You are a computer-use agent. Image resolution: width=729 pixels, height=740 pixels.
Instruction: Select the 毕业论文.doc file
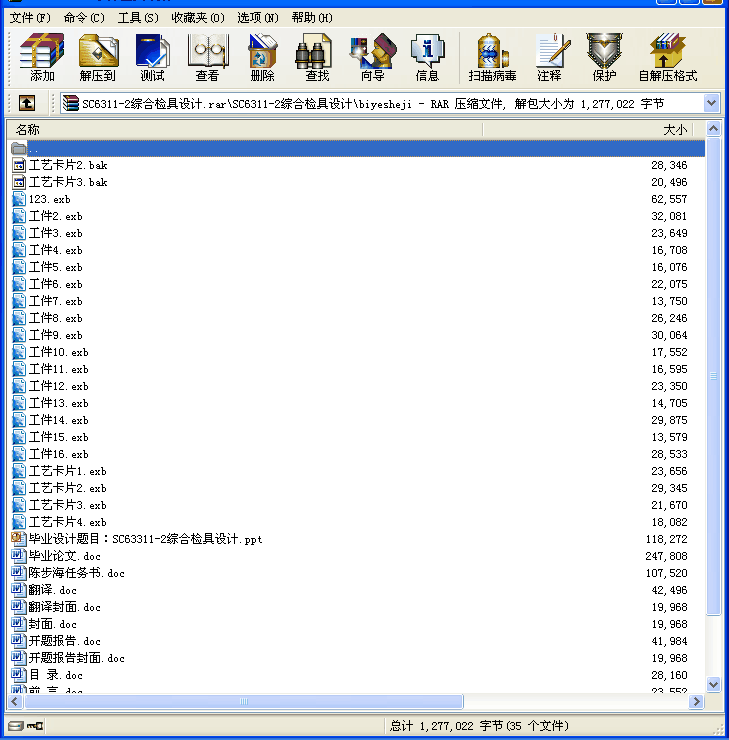coord(65,556)
